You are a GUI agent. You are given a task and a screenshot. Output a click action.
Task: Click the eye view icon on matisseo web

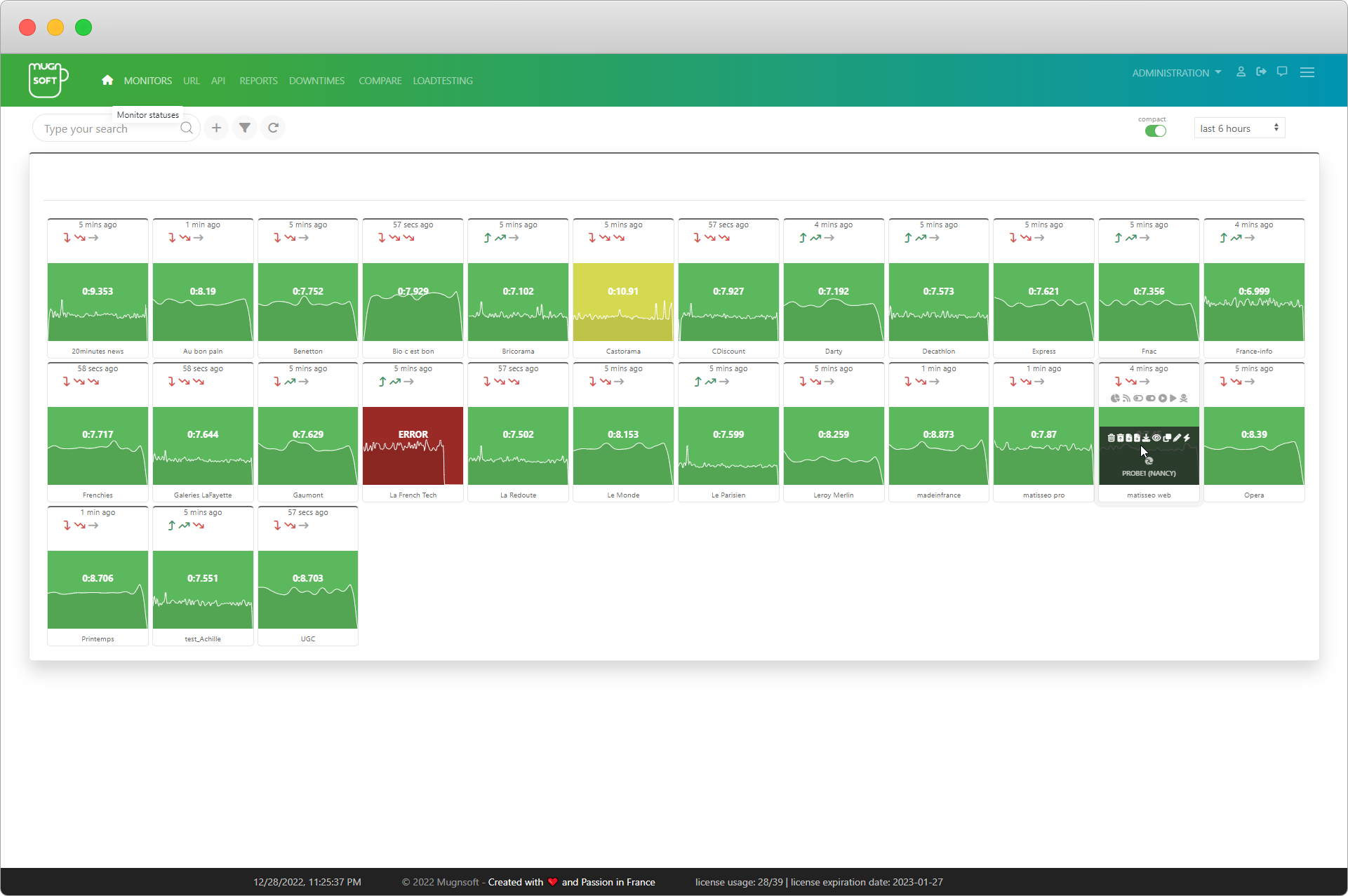click(x=1156, y=438)
